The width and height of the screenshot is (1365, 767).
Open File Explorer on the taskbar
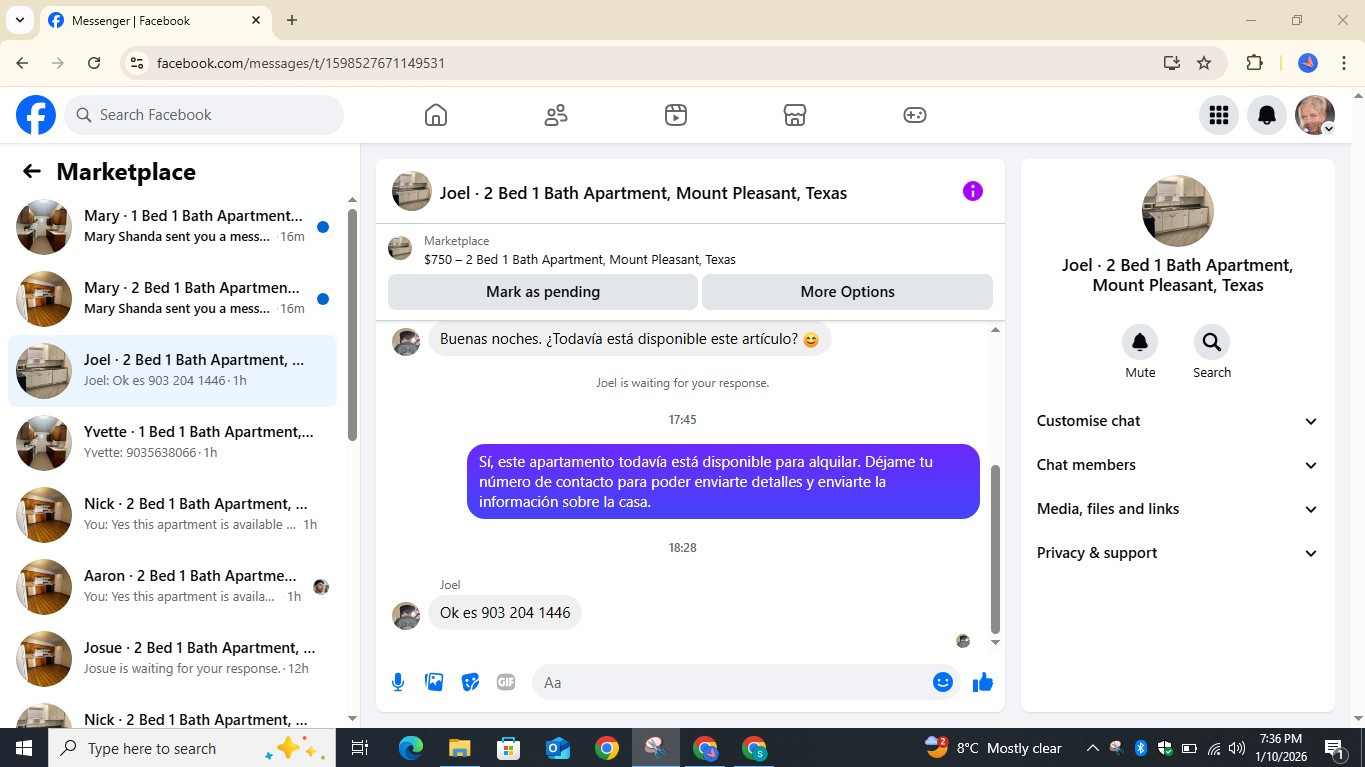459,748
